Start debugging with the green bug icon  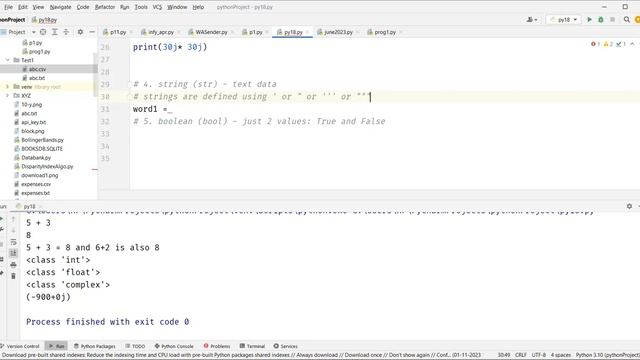coord(601,20)
